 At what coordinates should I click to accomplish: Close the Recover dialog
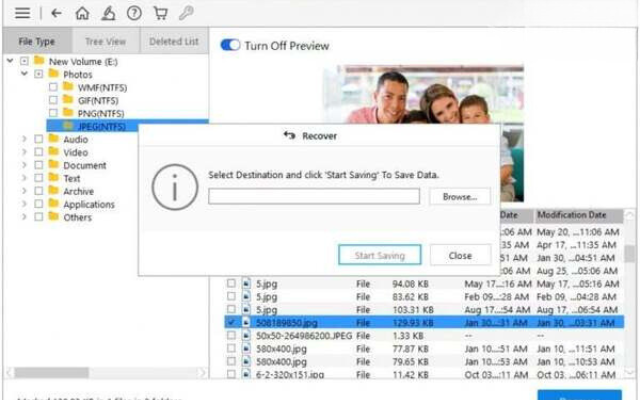coord(460,256)
